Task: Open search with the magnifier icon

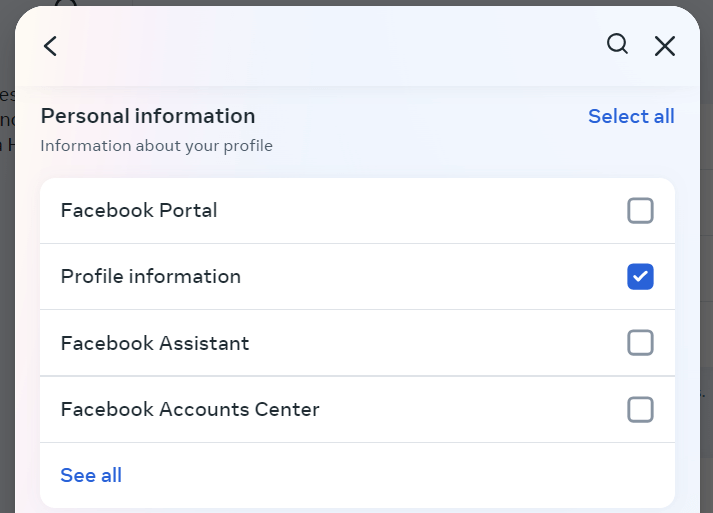Action: (x=618, y=45)
